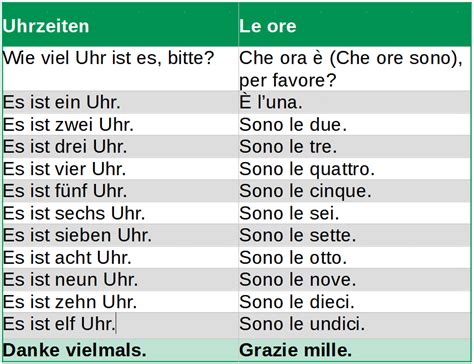474x364 pixels.
Task: Select the bold 'Danke vielmals.' cell
Action: (x=120, y=350)
